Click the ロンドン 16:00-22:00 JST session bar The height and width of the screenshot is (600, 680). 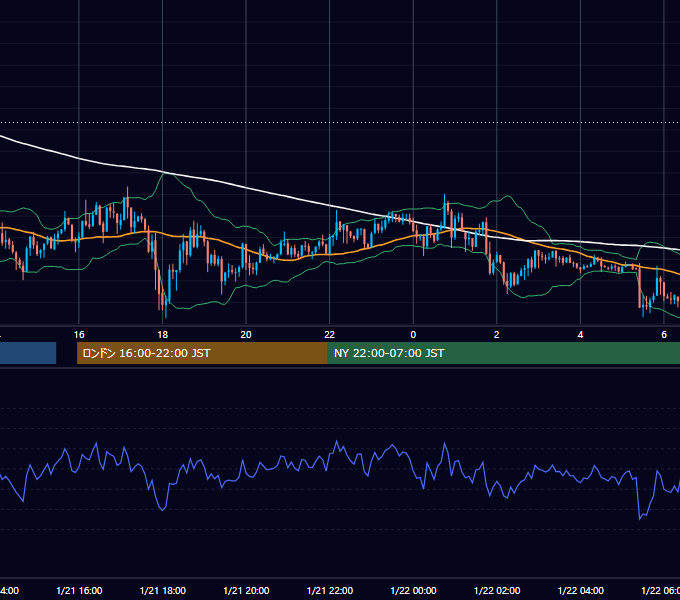point(202,353)
